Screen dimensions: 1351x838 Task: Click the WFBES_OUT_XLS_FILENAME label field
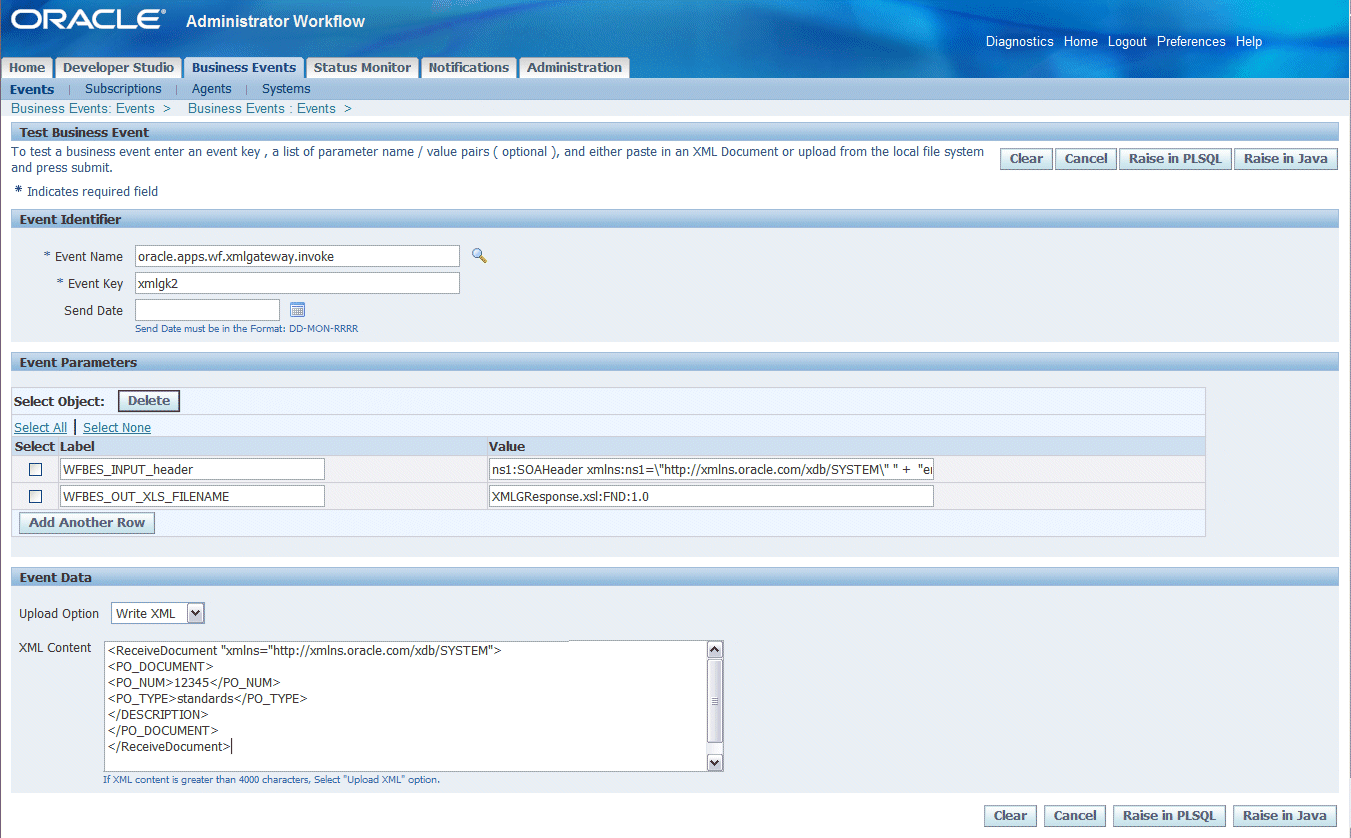click(192, 496)
